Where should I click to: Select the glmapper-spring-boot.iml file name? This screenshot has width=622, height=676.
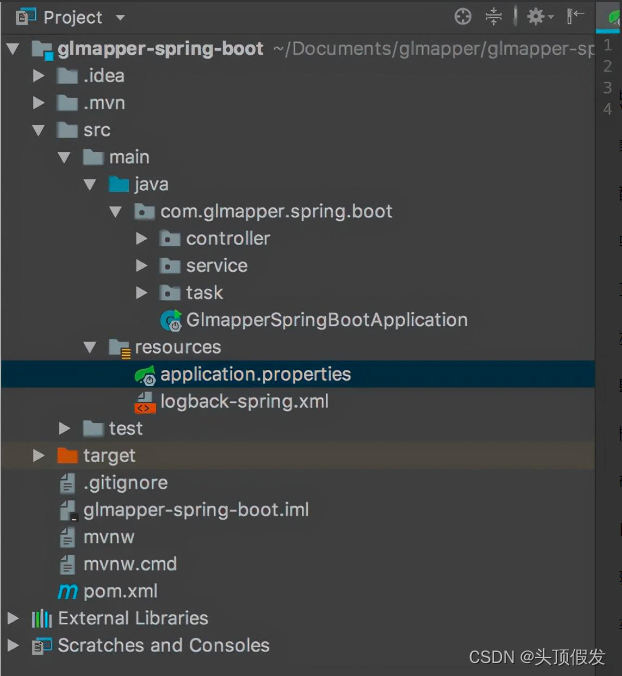pyautogui.click(x=196, y=510)
